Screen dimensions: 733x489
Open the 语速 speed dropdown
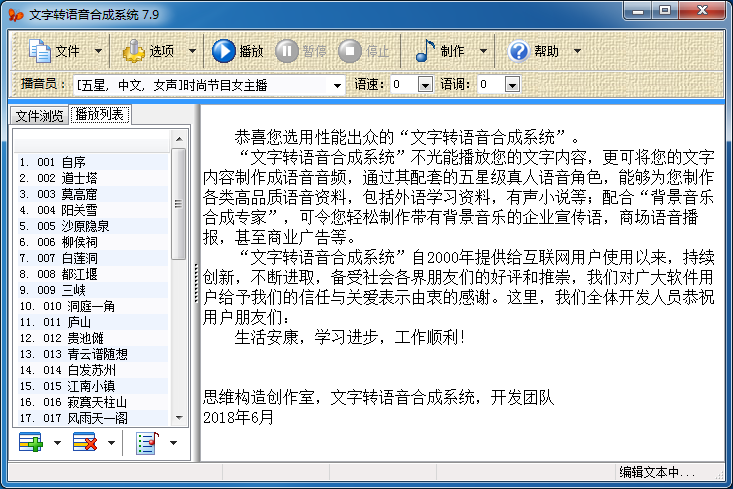click(x=424, y=85)
